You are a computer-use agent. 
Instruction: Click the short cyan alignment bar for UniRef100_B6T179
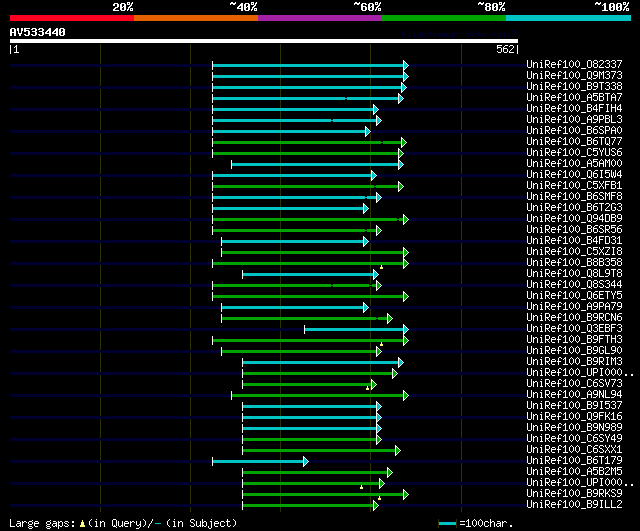[x=258, y=462]
